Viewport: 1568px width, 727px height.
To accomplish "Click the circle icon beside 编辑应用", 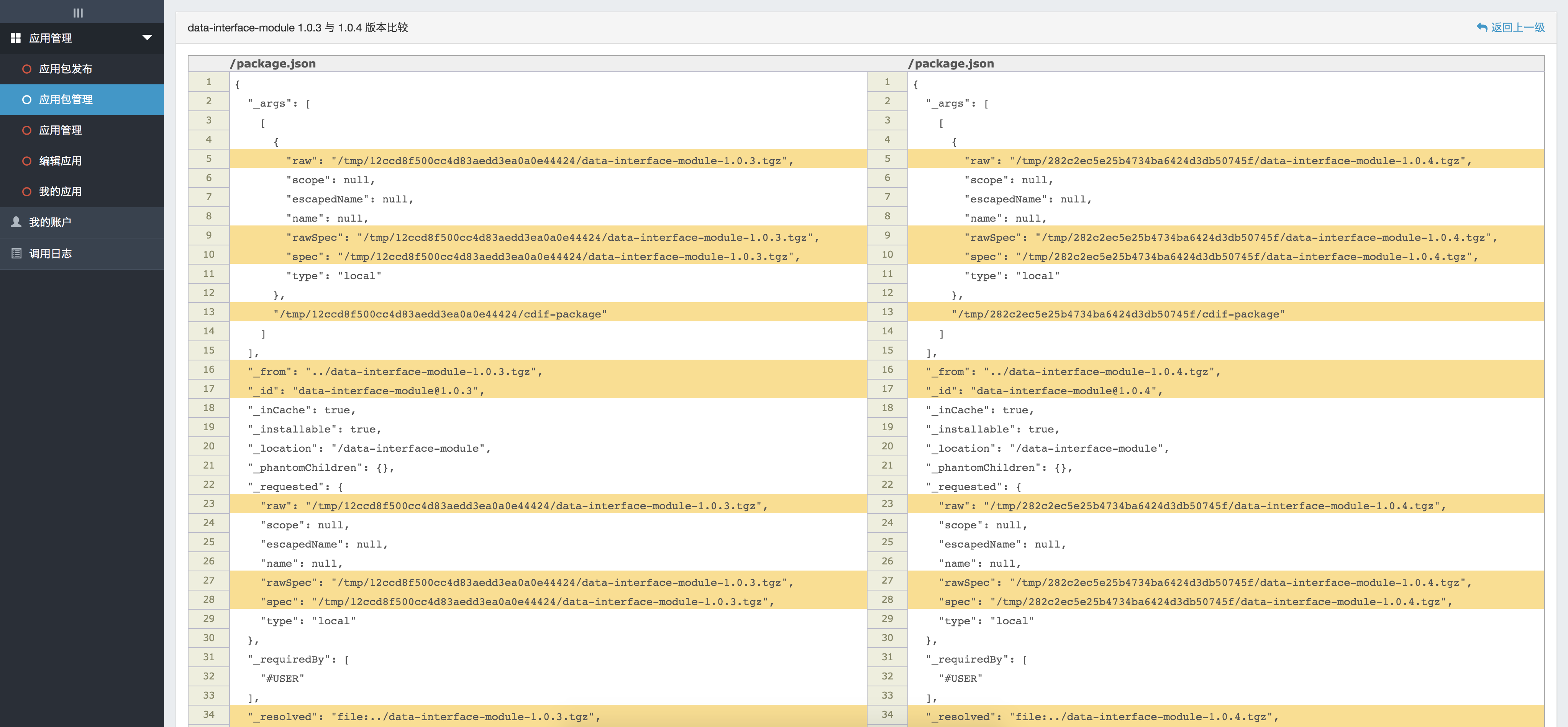I will click(x=27, y=161).
